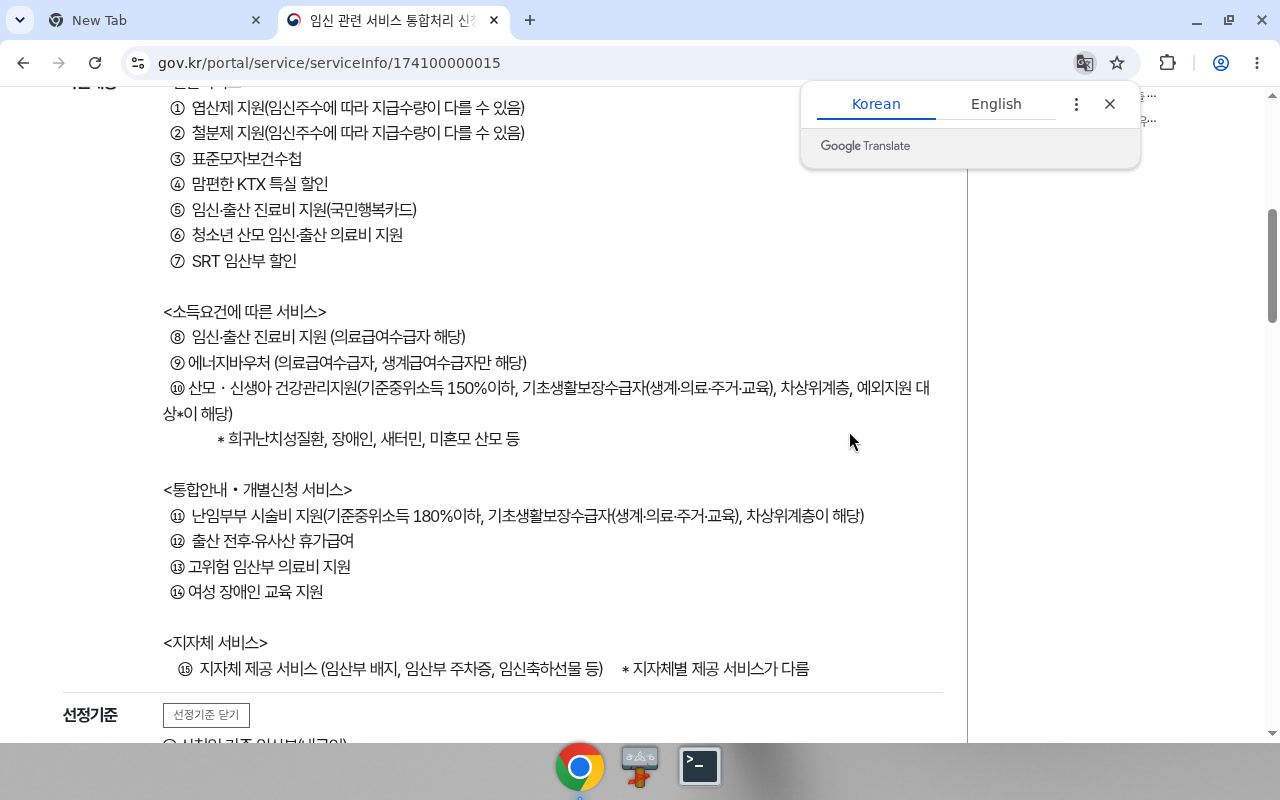This screenshot has width=1280, height=800.
Task: Focus the gov.kr address bar URL
Action: 329,63
